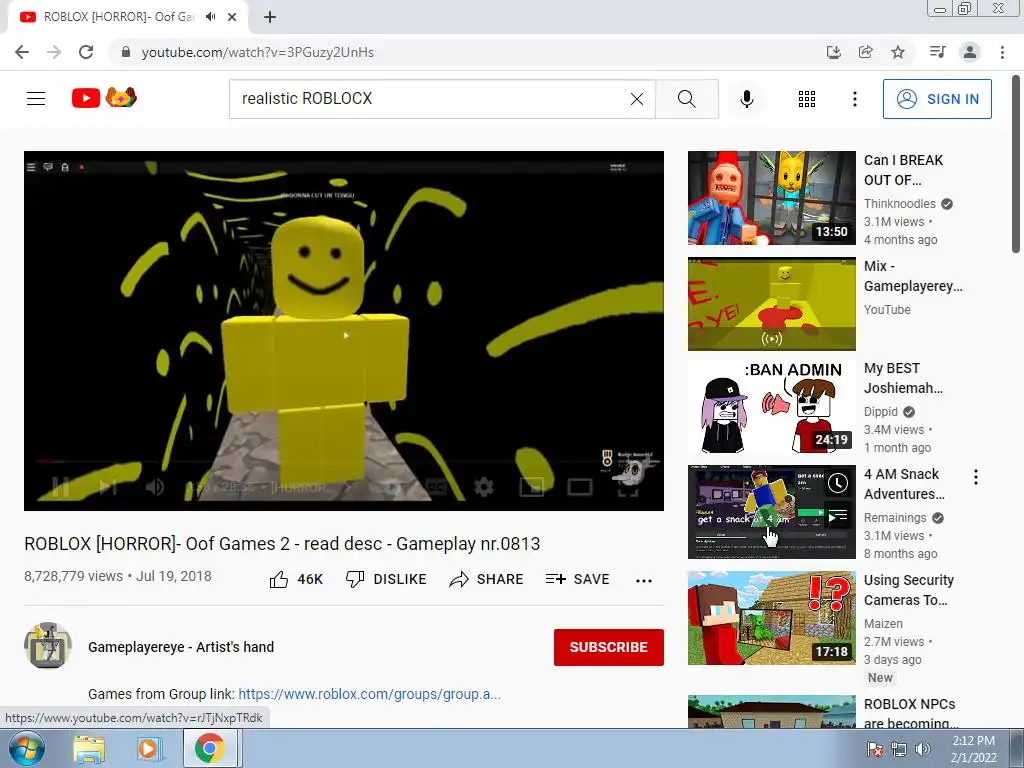Screen dimensions: 1024x768
Task: View site info via padlock icon
Action: pos(126,52)
